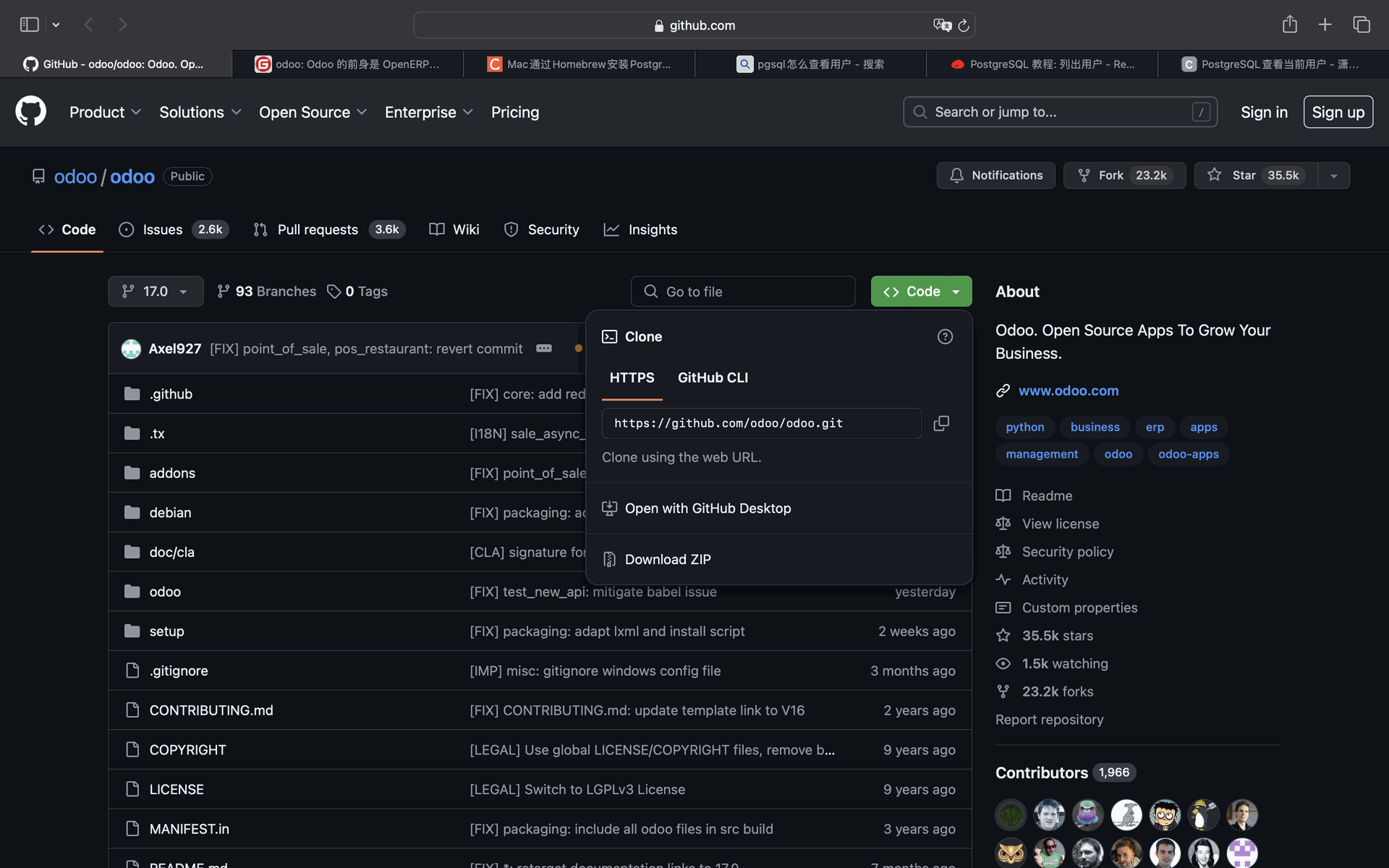Click the Notifications button
The width and height of the screenshot is (1389, 868).
click(995, 175)
